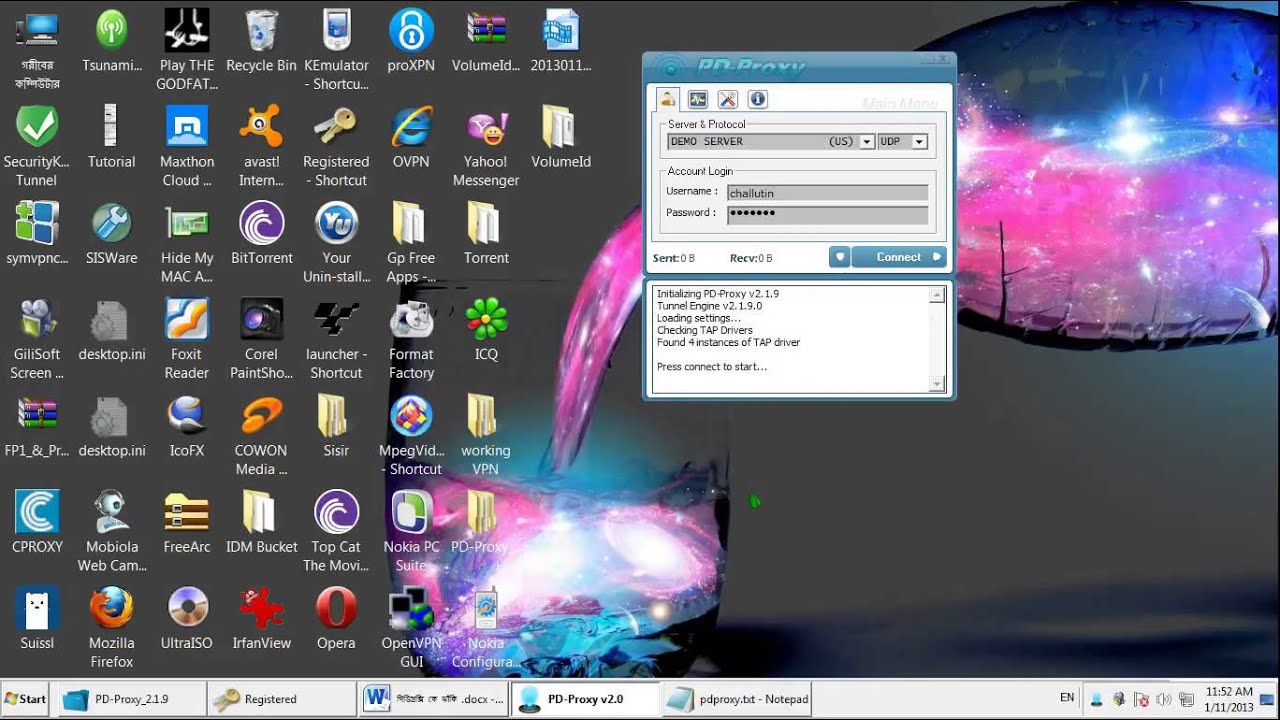Open the settings tools tab in PD-Proxy

(x=728, y=99)
